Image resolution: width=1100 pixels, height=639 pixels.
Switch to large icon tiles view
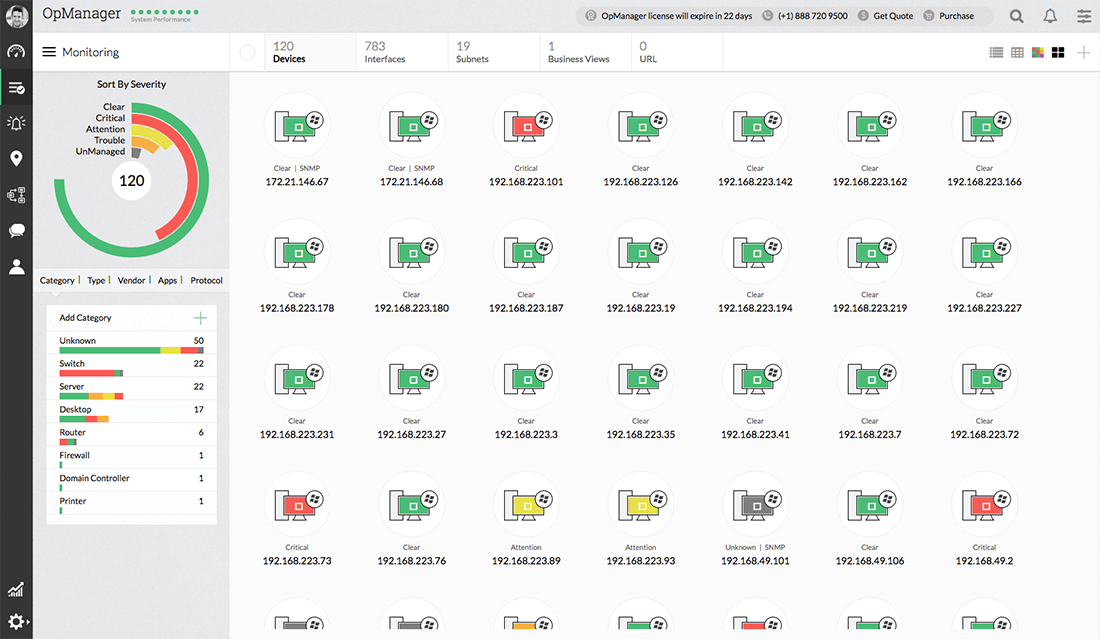pyautogui.click(x=1058, y=53)
